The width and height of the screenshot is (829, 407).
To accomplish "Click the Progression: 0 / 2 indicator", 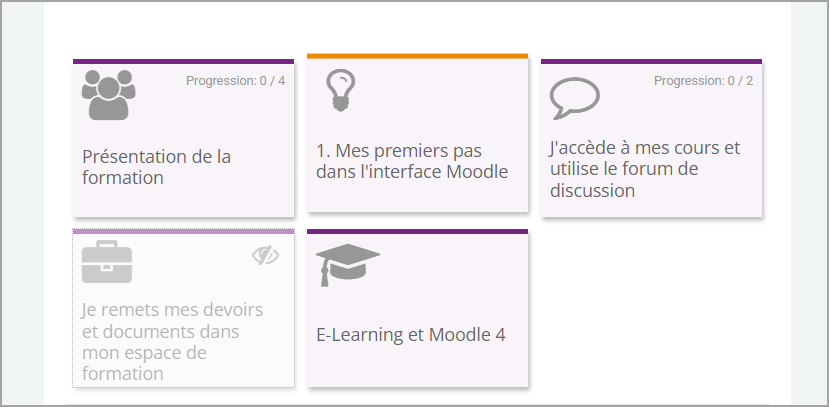I will [704, 81].
